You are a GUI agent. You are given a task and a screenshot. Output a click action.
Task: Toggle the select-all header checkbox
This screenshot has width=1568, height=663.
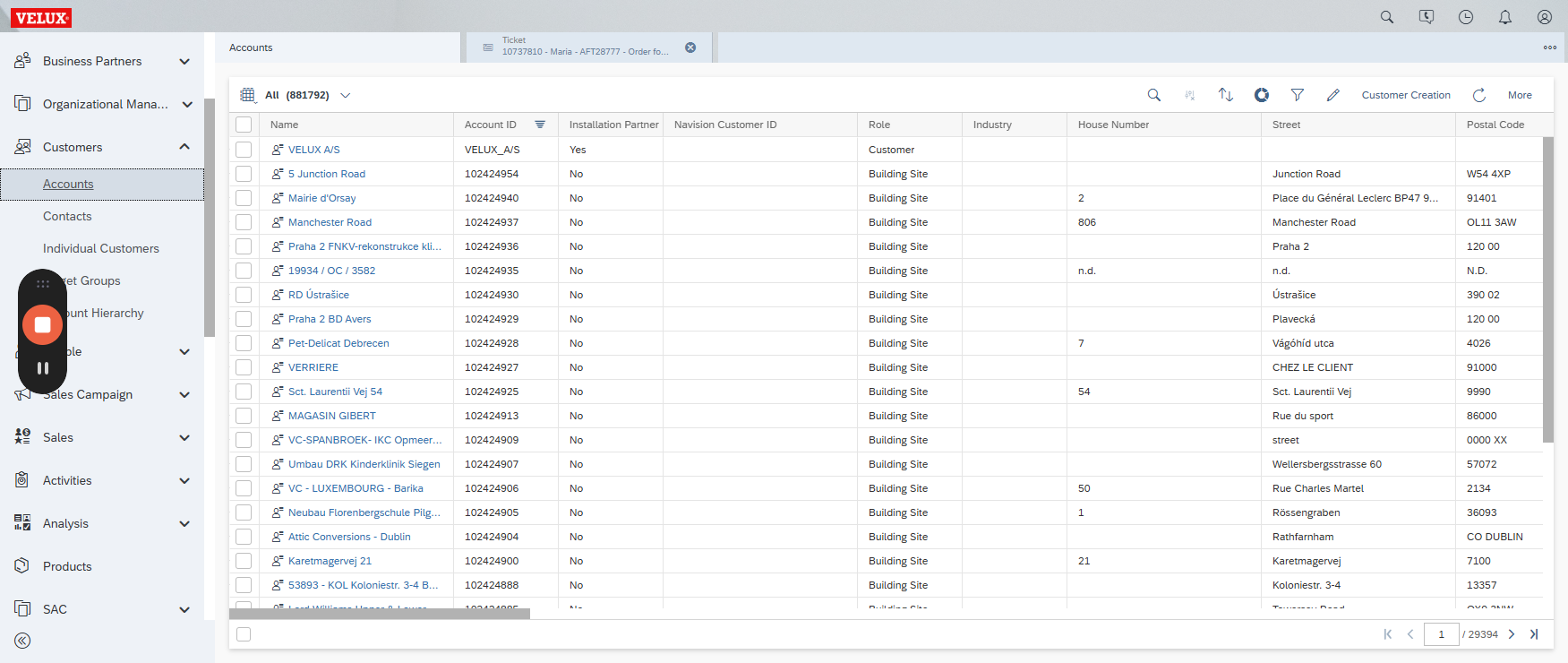244,125
